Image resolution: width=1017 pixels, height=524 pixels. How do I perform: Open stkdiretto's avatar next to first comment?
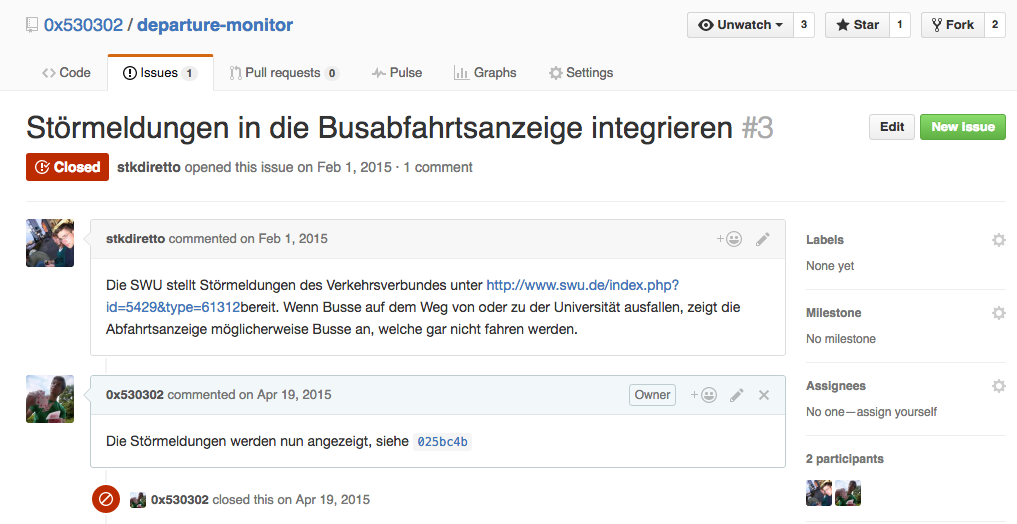click(50, 243)
